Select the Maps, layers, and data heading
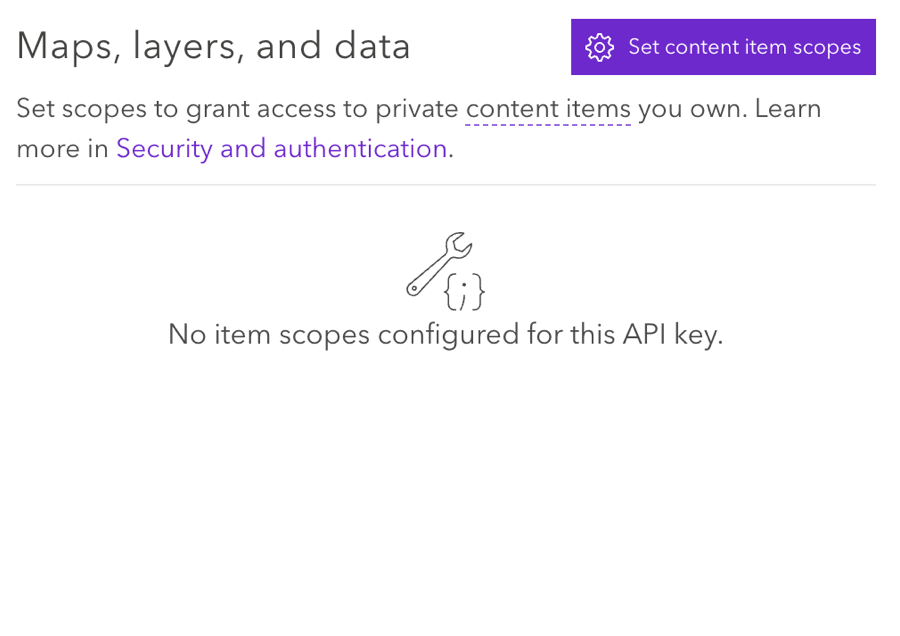This screenshot has width=900, height=636. 214,46
